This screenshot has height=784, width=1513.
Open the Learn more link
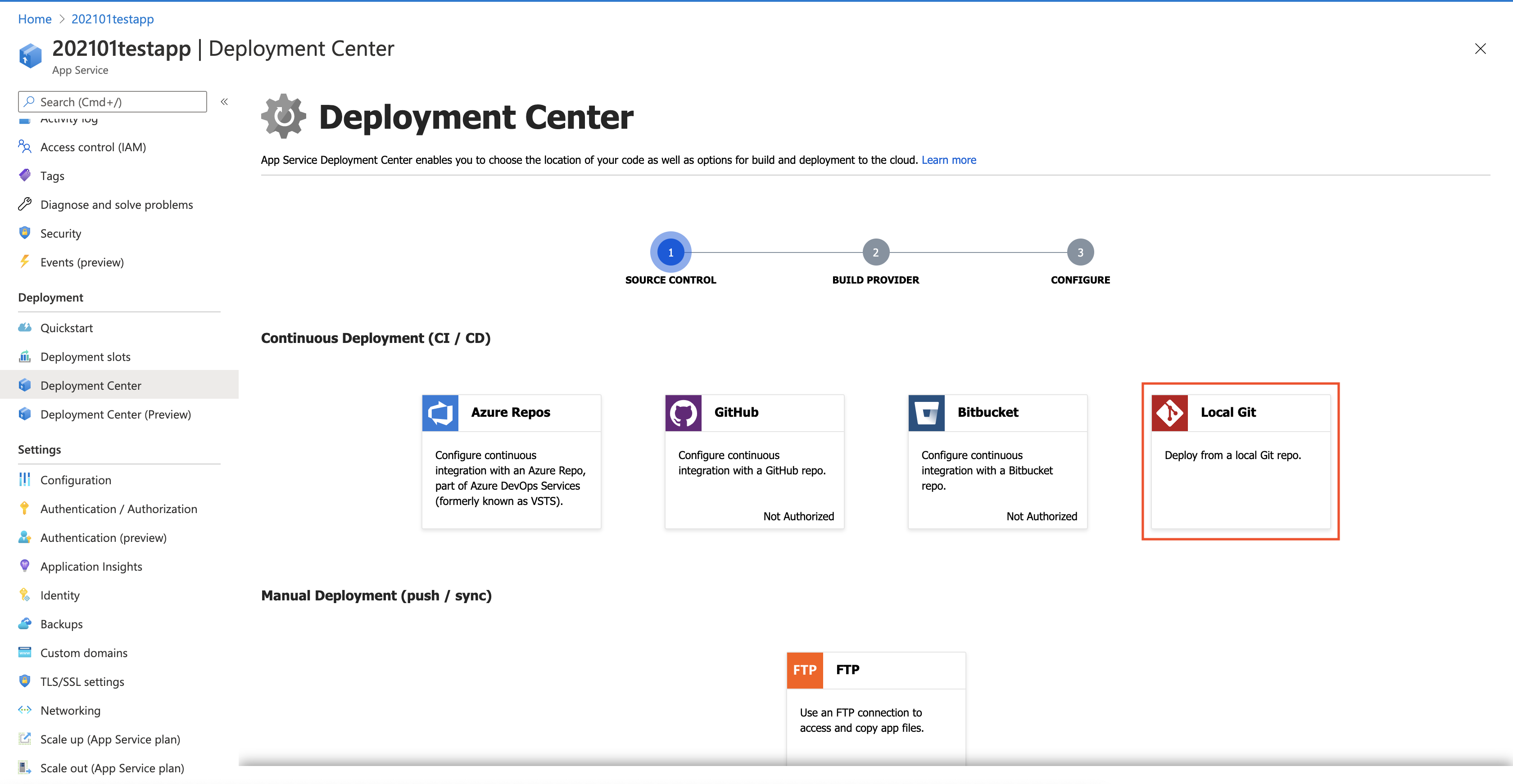949,160
